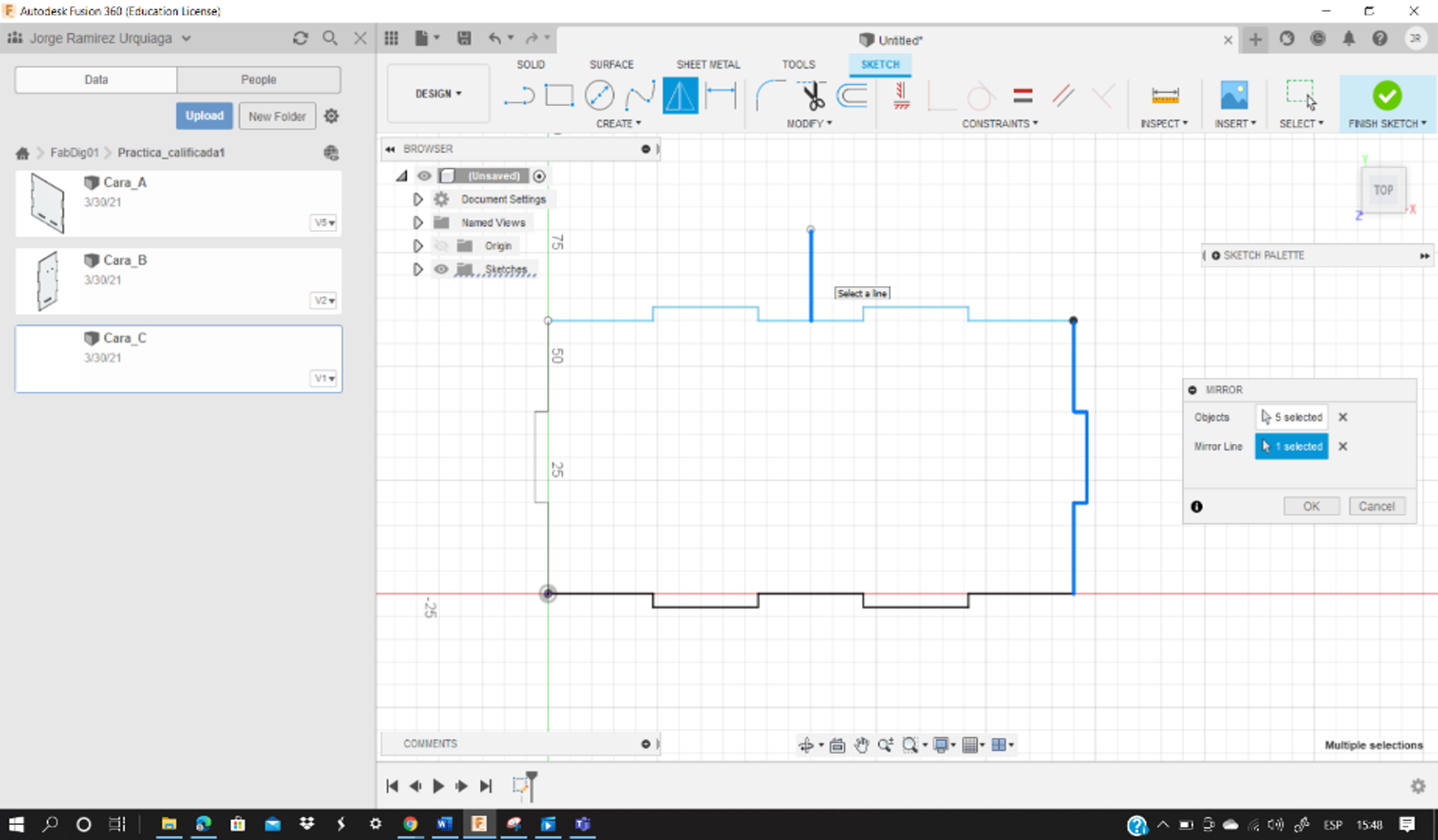Open the Cara_B file thumbnail
1438x840 pixels.
click(x=48, y=281)
